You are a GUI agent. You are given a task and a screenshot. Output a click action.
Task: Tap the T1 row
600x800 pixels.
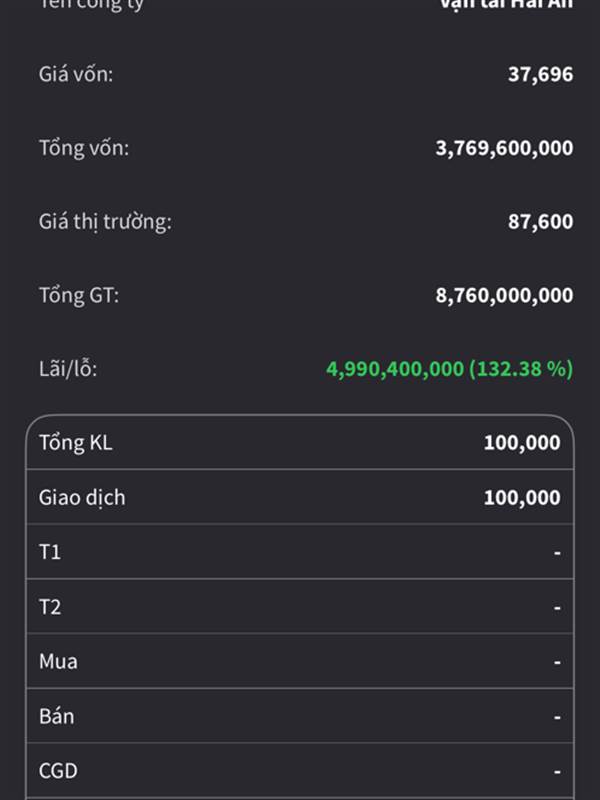(300, 552)
